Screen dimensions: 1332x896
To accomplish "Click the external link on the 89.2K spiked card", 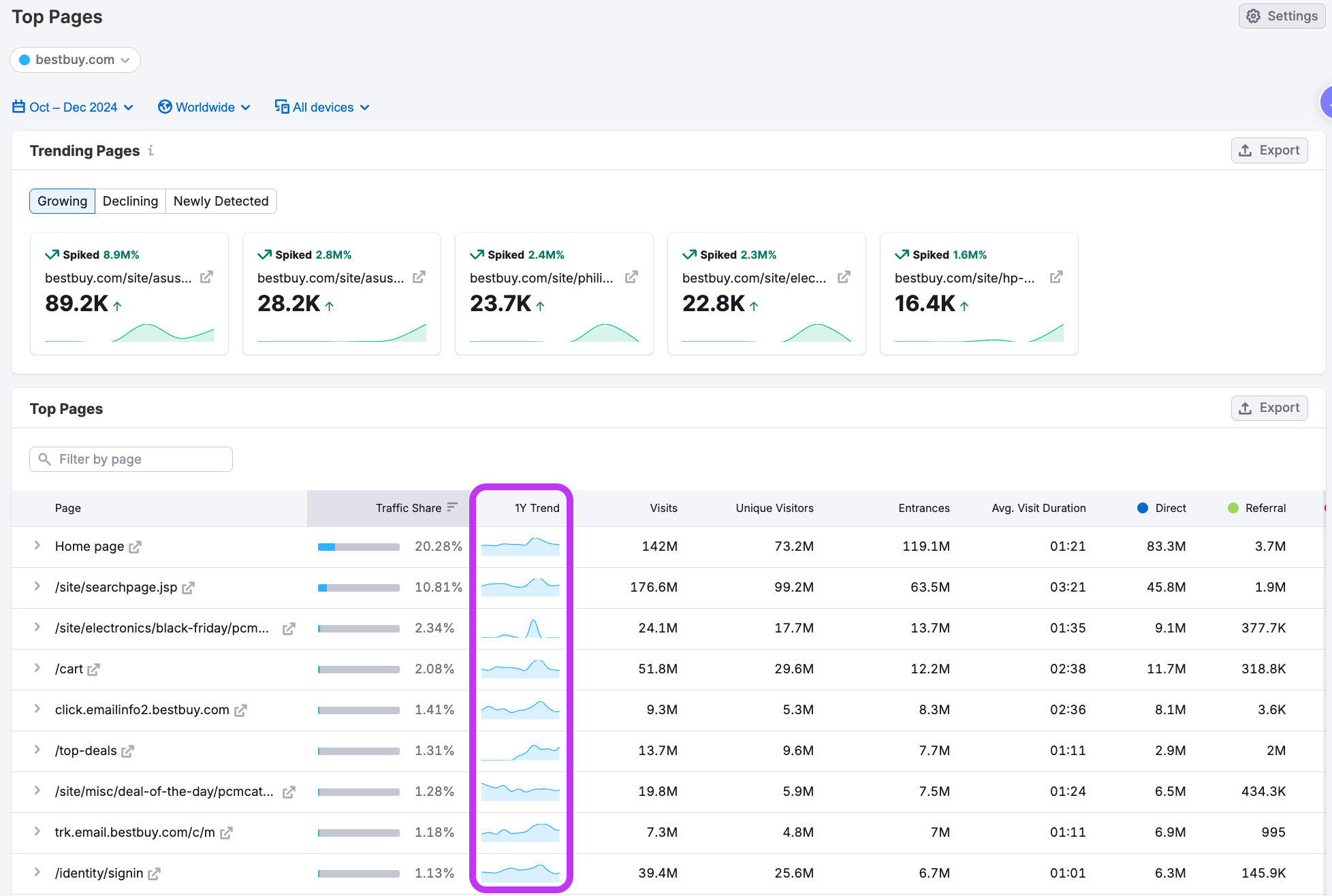I will pos(207,277).
